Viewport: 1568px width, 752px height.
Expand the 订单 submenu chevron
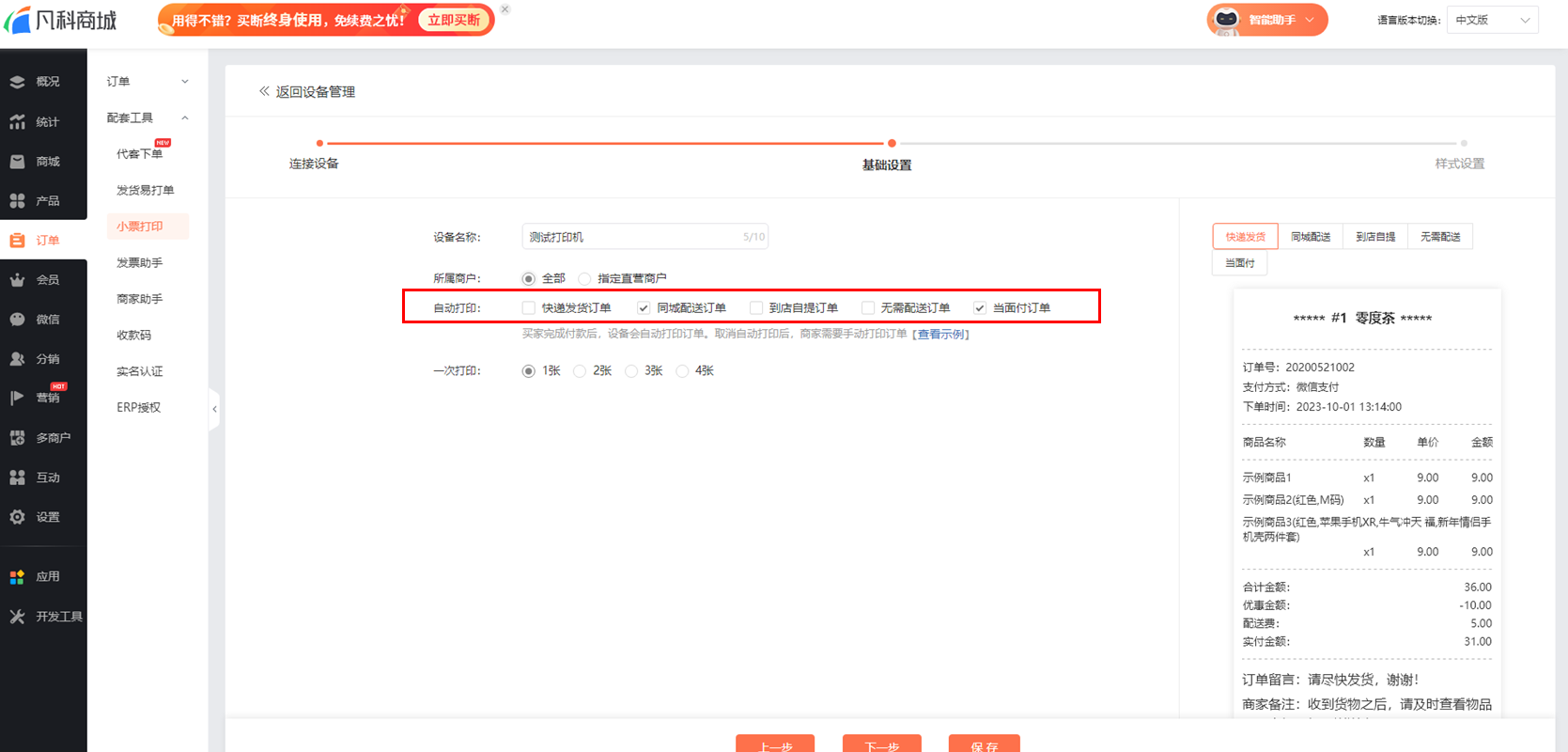click(x=185, y=82)
